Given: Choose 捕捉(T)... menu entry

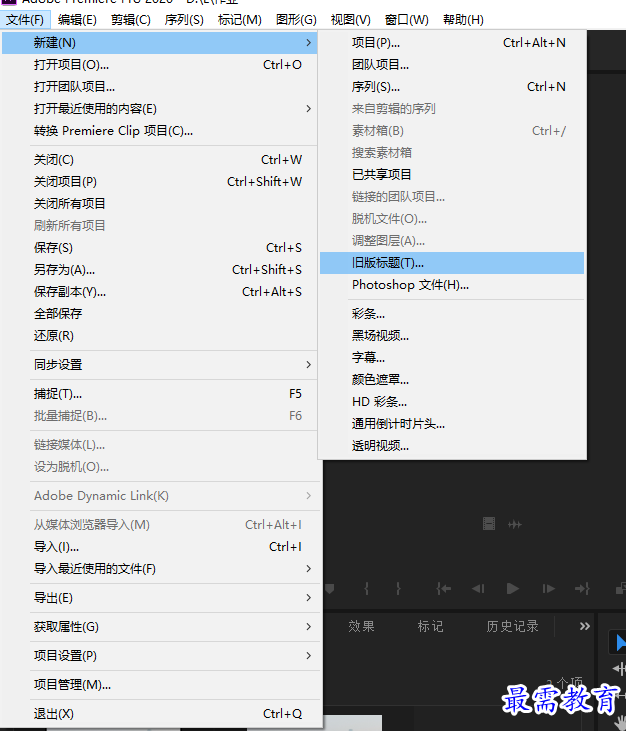Looking at the screenshot, I should pos(159,394).
